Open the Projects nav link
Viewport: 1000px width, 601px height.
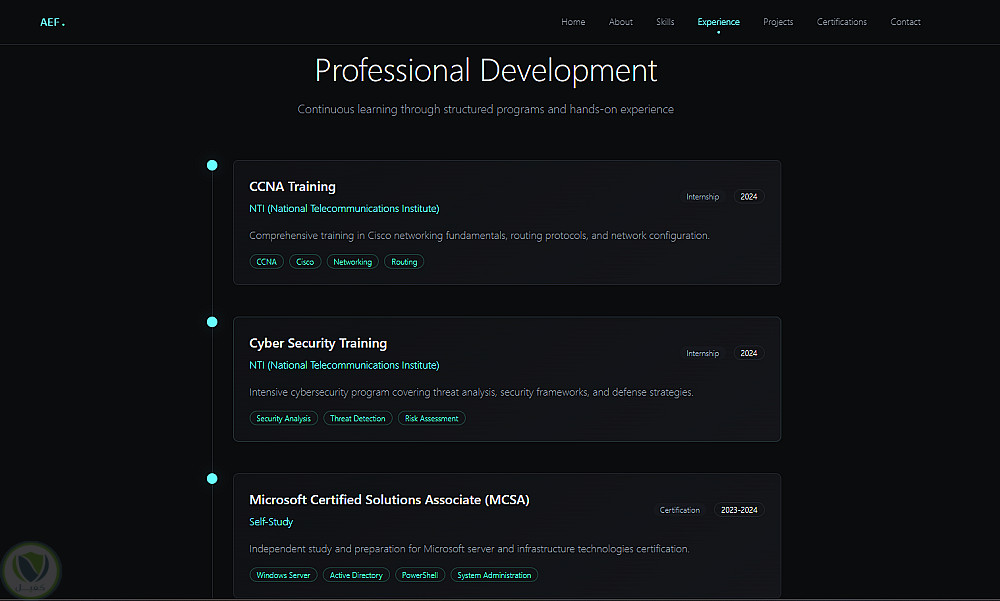click(x=778, y=22)
